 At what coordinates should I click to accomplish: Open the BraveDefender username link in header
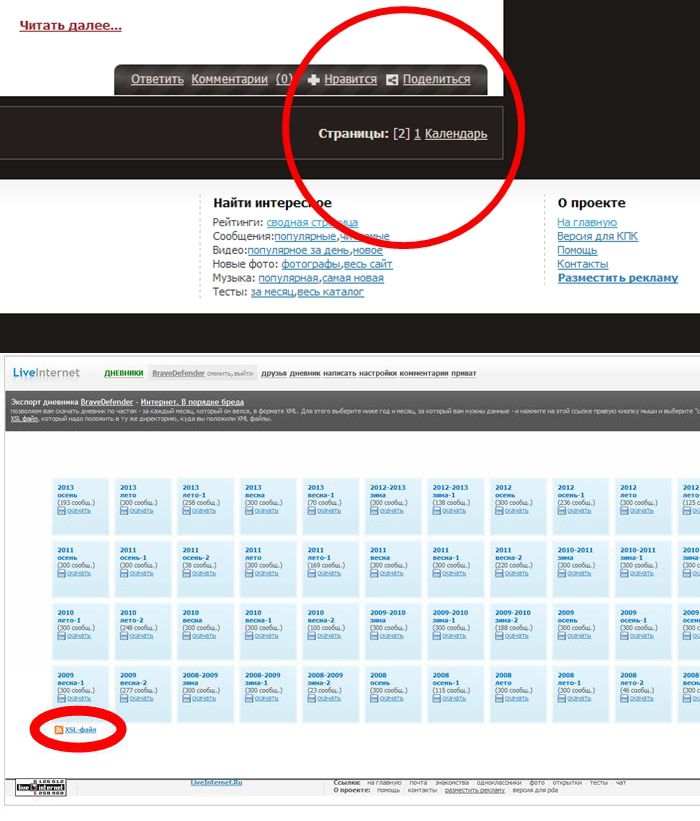[178, 373]
